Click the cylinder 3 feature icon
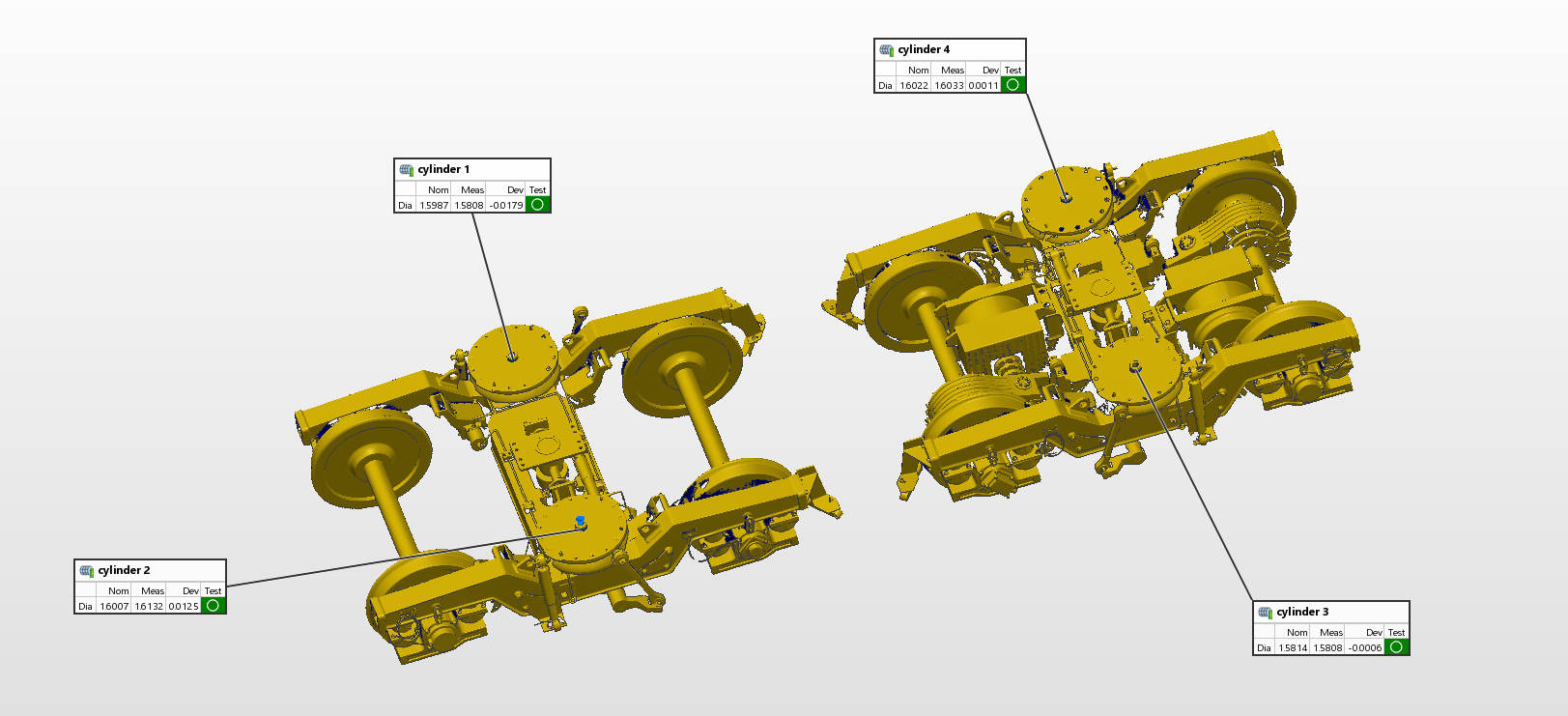Image resolution: width=1568 pixels, height=716 pixels. point(1265,613)
